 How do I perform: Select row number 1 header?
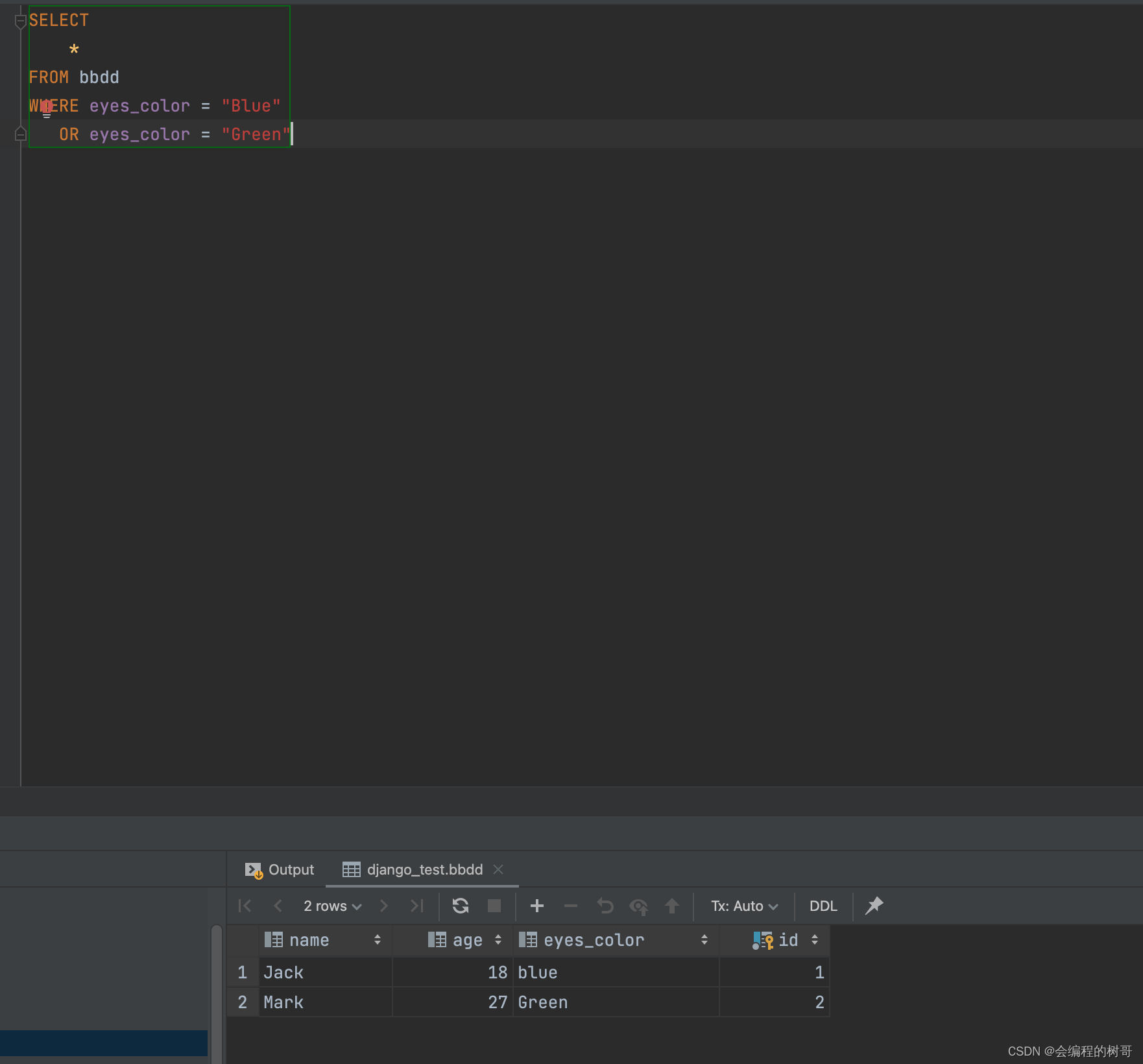pyautogui.click(x=243, y=972)
